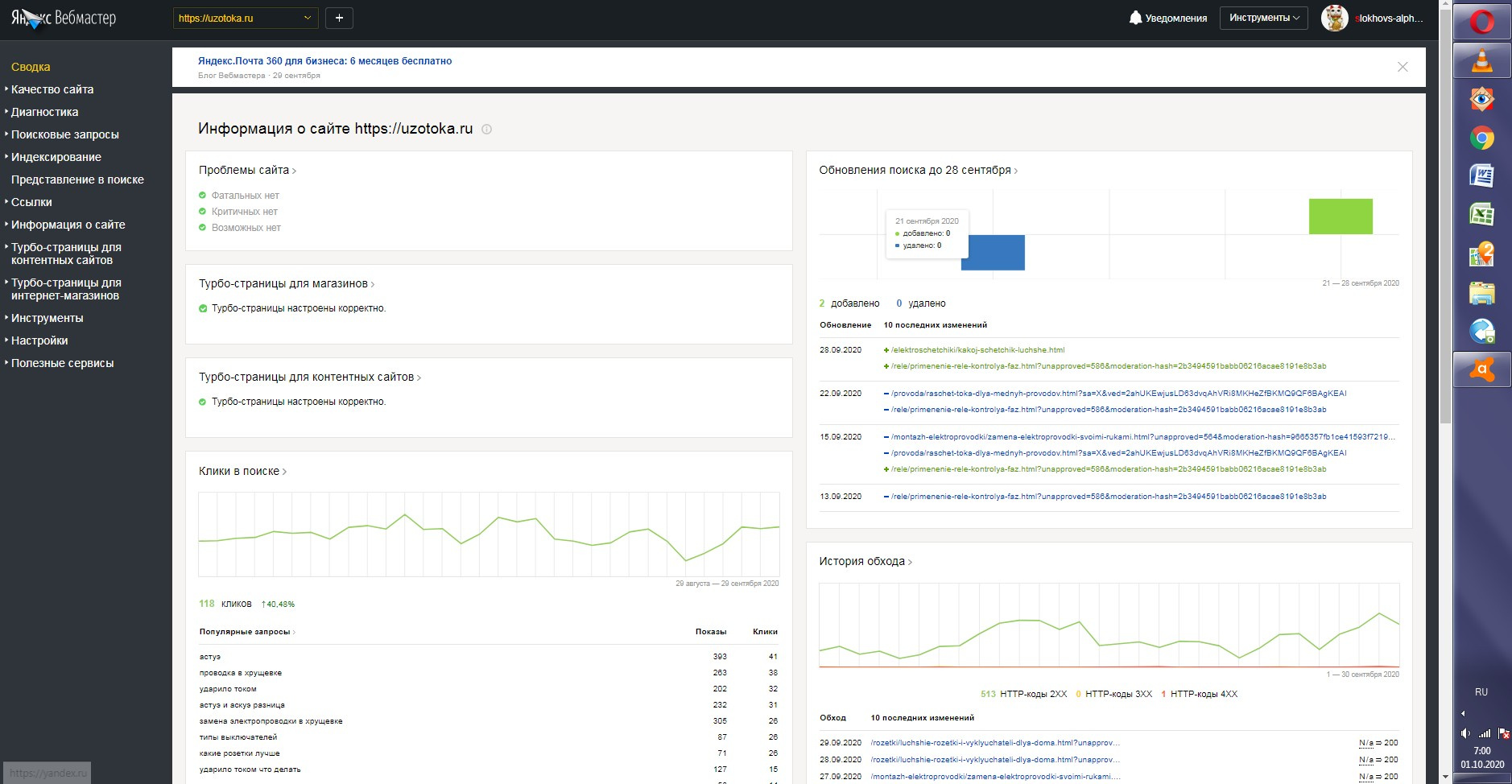Expand Поисковые запросы sidebar section
Screen dimensions: 1512x784
point(64,134)
